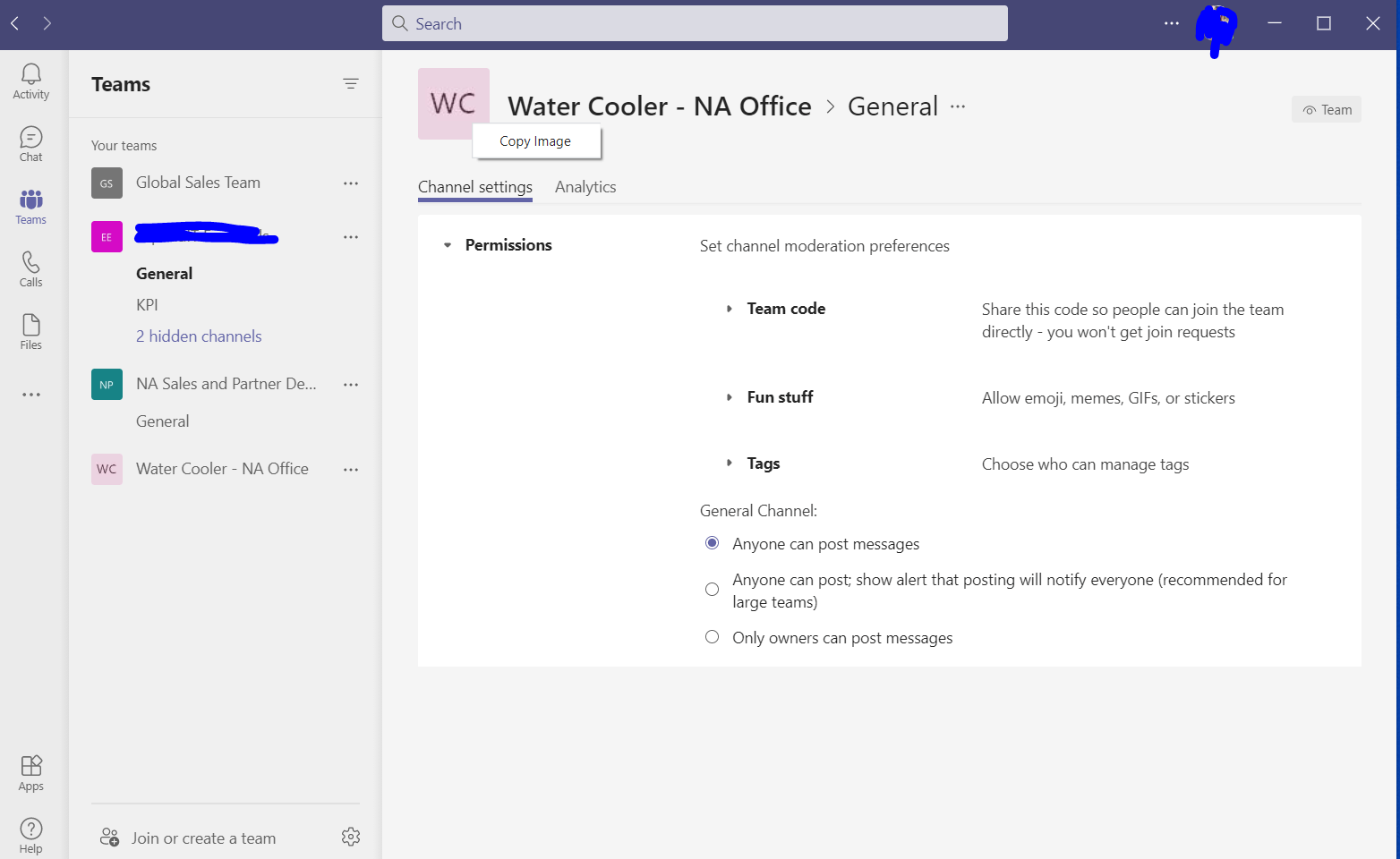Open the Activity feed icon
The image size is (1400, 859).
click(30, 81)
